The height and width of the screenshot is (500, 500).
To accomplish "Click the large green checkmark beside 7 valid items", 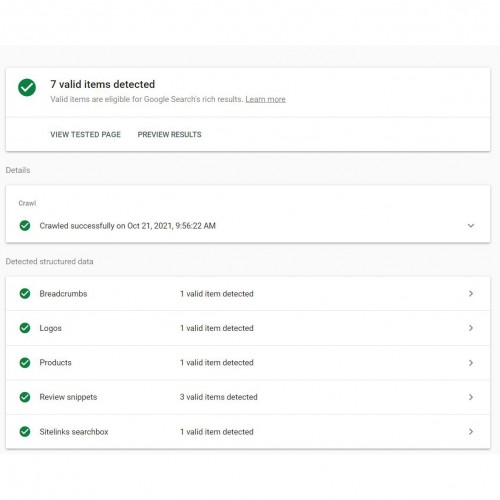I will [x=27, y=87].
